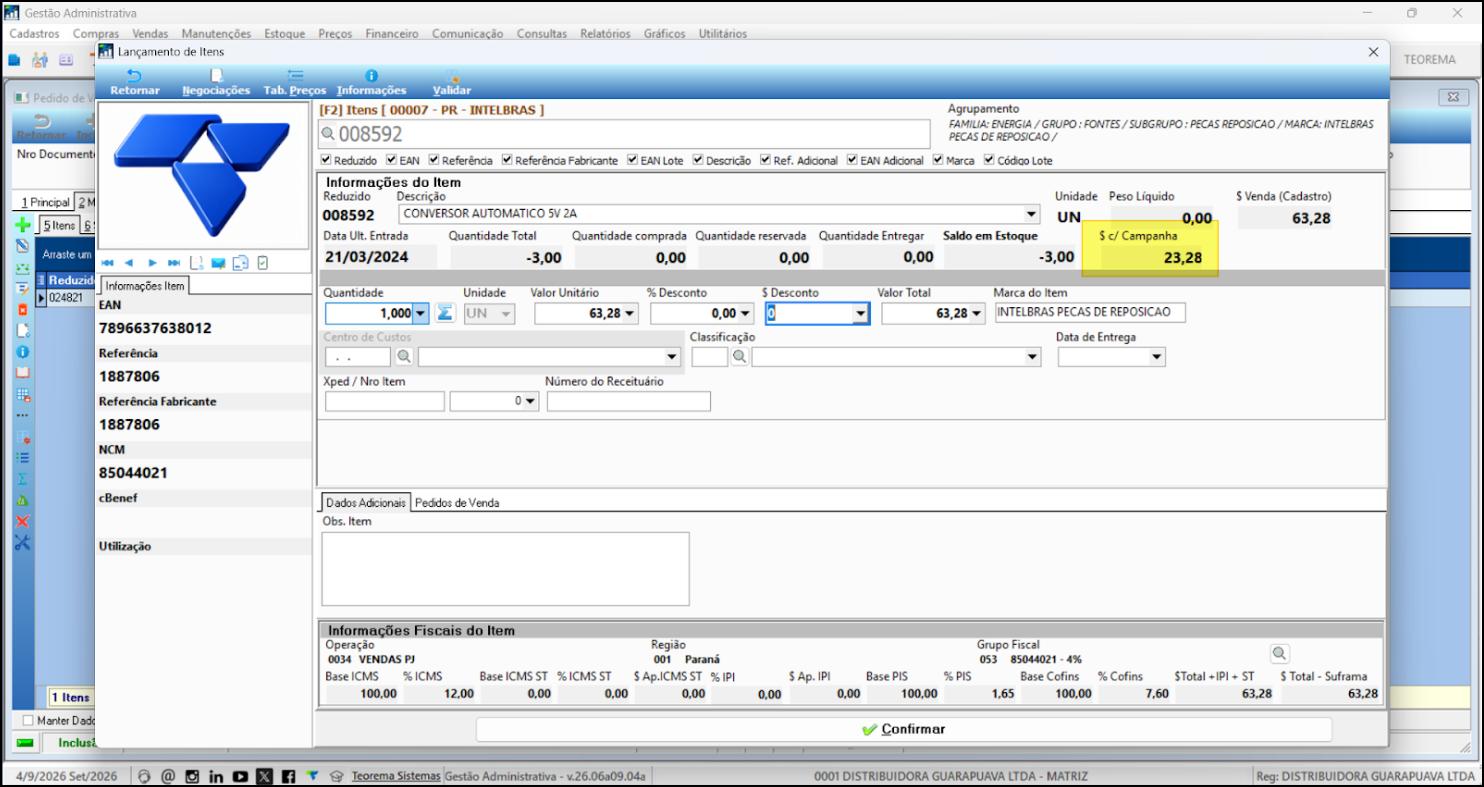This screenshot has height=787, width=1484.
Task: Open the Financeiro menu
Action: [392, 33]
